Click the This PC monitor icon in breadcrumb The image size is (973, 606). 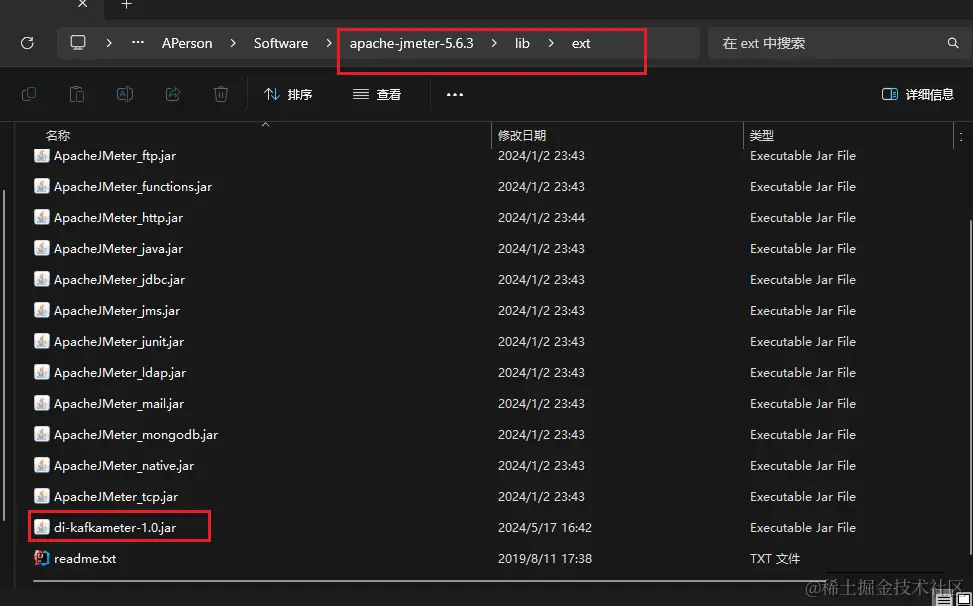click(78, 43)
